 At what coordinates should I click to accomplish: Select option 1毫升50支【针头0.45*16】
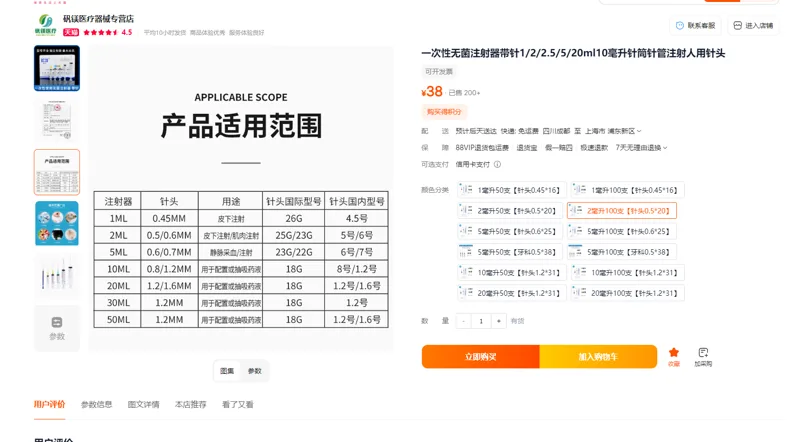(512, 190)
